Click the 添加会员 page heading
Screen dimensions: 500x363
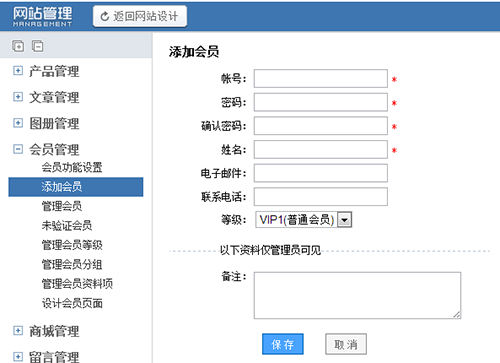194,52
